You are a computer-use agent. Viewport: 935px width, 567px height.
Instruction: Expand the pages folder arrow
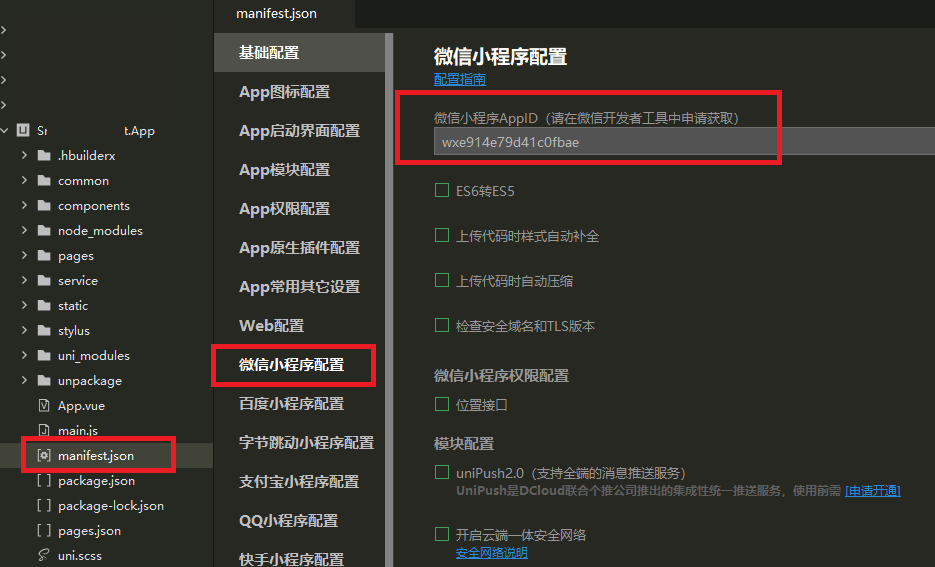tap(24, 255)
